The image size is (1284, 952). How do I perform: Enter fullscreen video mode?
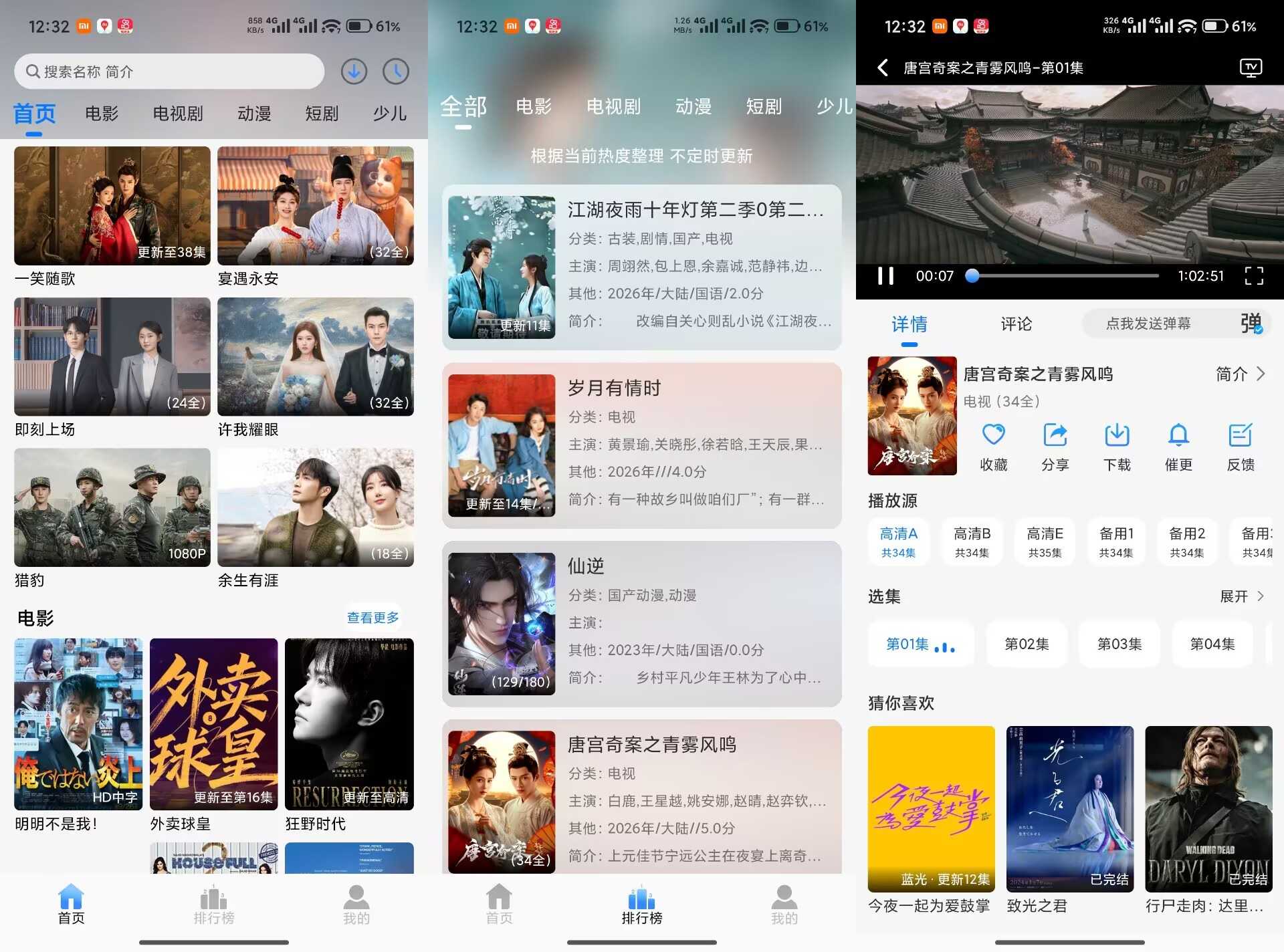pyautogui.click(x=1254, y=275)
